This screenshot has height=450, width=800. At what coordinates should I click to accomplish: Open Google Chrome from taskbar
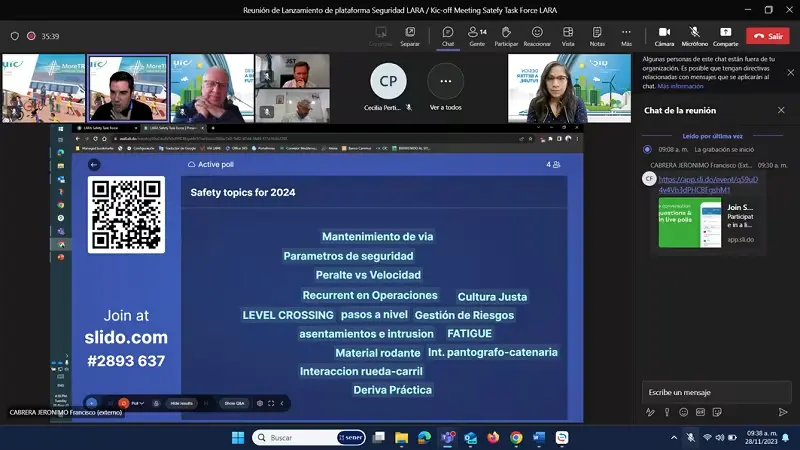point(516,438)
